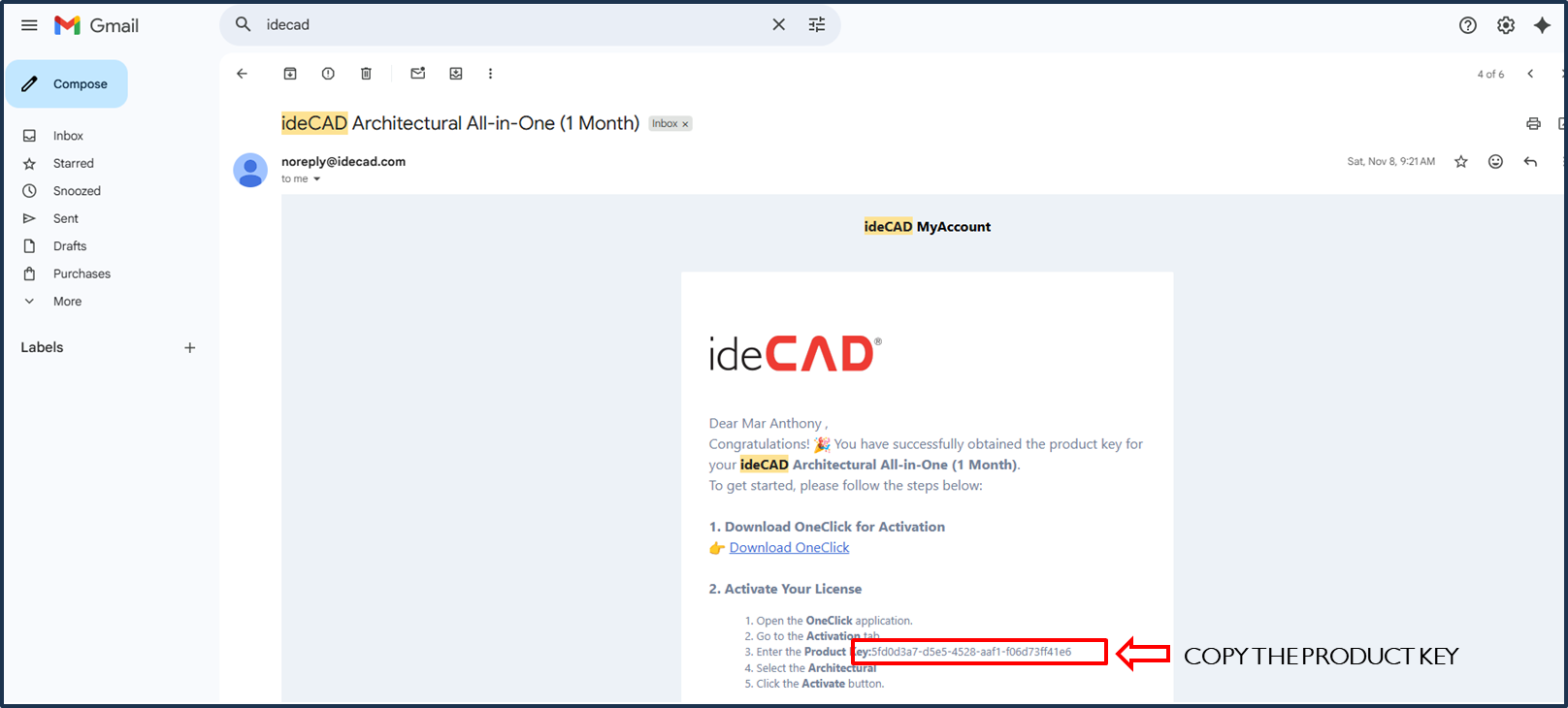
Task: Show details arrow next to 'to me'
Action: point(316,179)
